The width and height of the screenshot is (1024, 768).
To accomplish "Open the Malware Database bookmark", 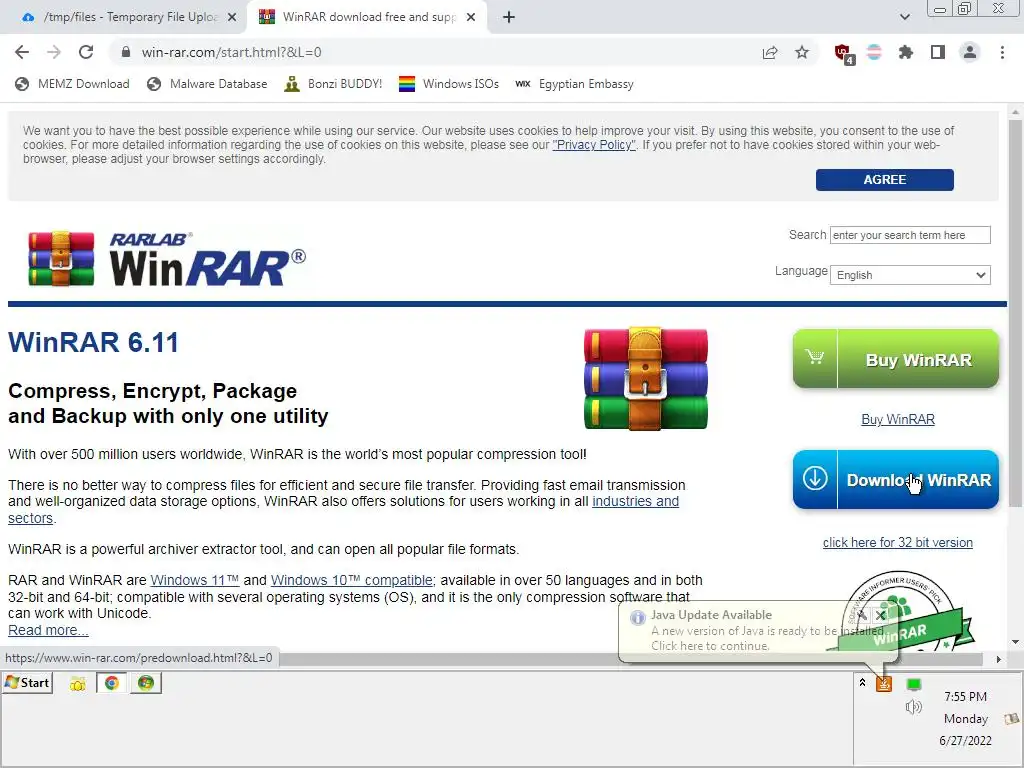I will pyautogui.click(x=208, y=84).
